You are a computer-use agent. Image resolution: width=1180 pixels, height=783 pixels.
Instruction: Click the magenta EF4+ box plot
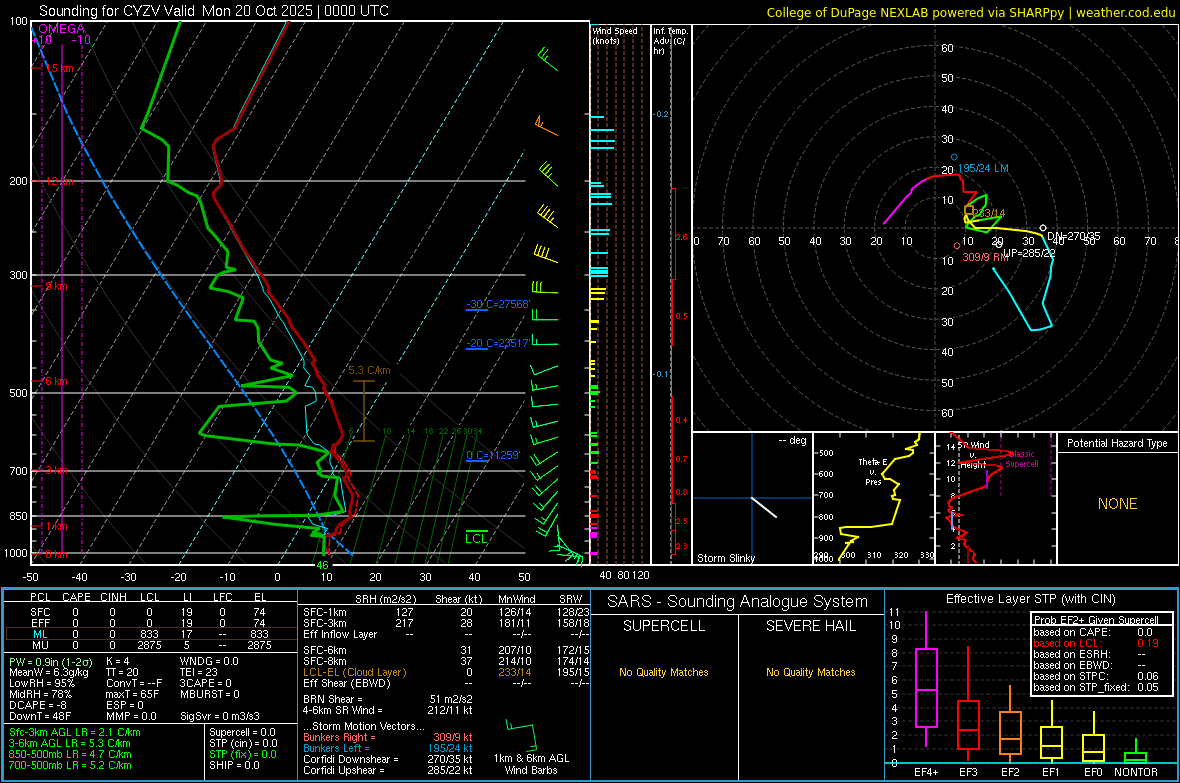click(x=926, y=679)
